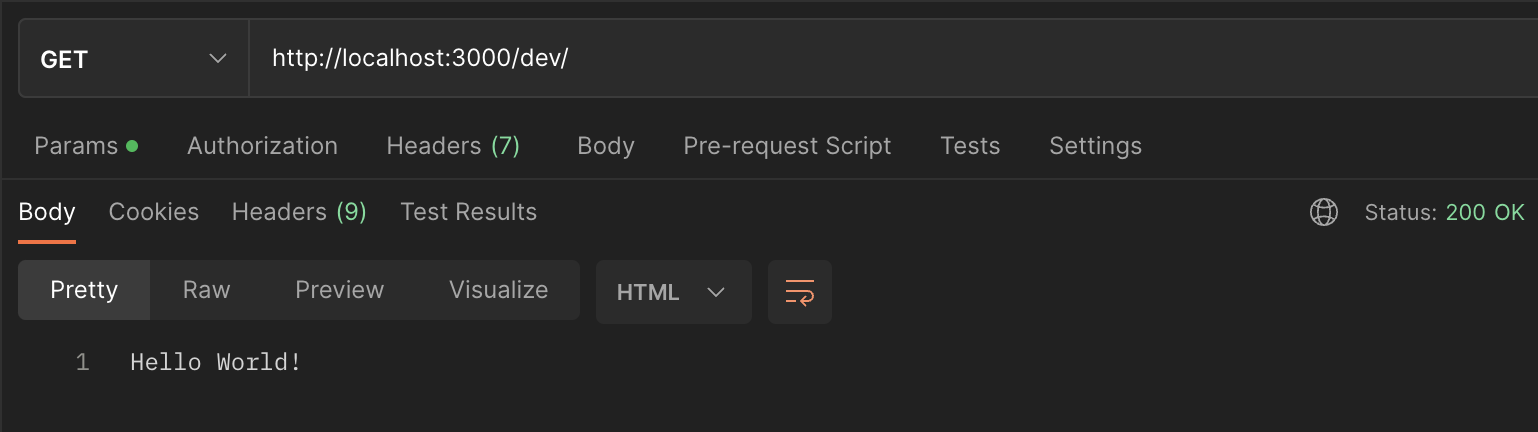This screenshot has width=1538, height=432.
Task: Open the request Body tab
Action: click(x=606, y=146)
